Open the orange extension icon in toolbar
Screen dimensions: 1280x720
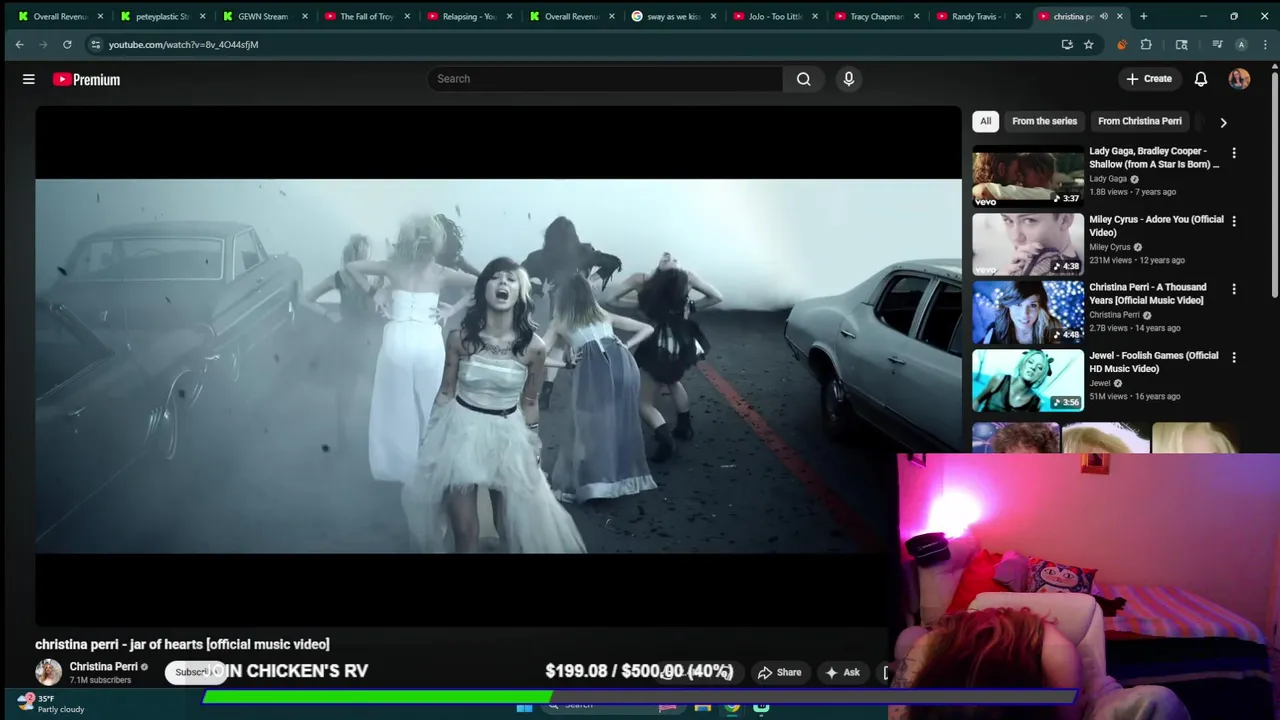click(1121, 44)
